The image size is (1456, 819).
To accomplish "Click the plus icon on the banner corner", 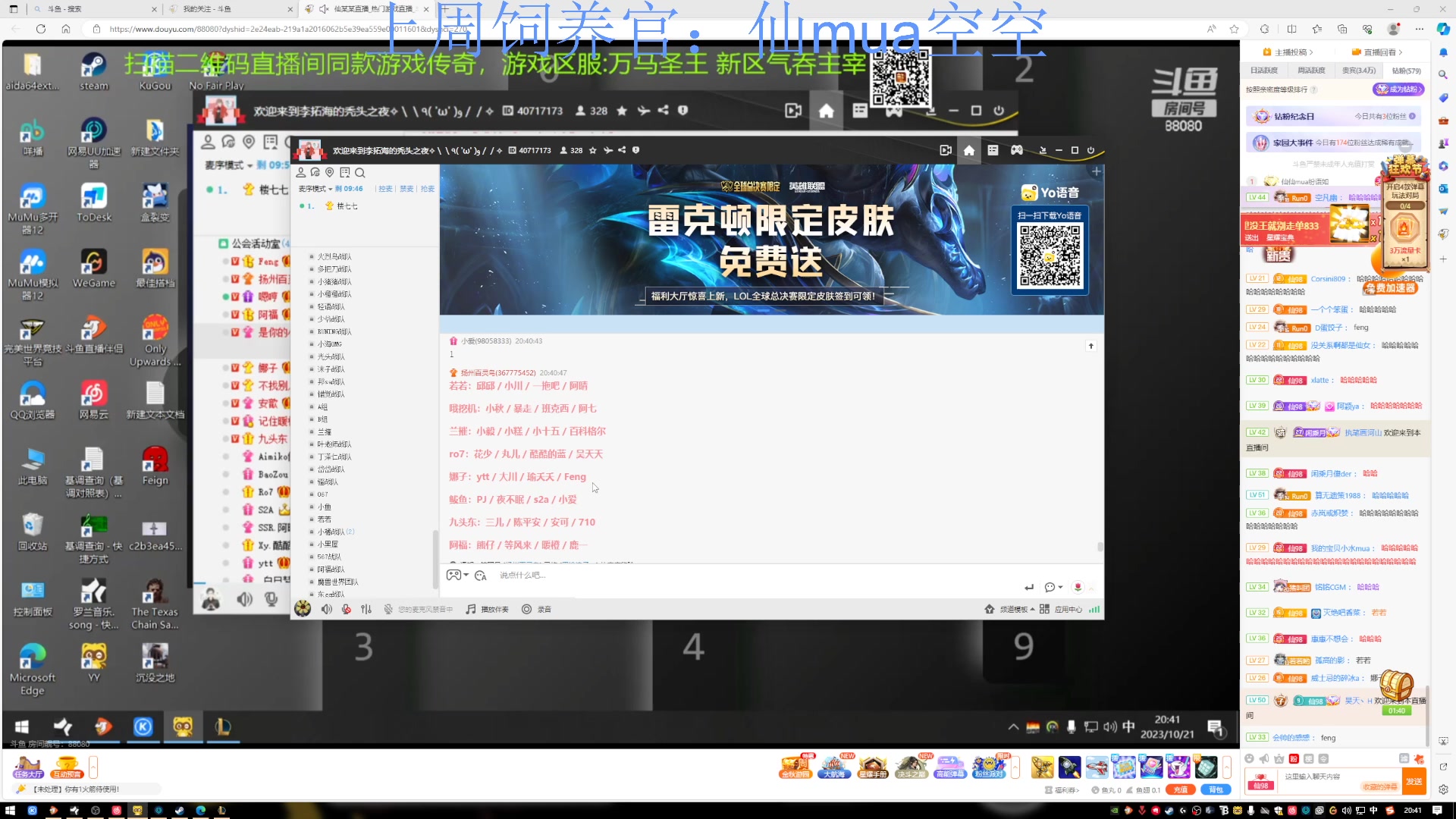I will (x=1096, y=172).
